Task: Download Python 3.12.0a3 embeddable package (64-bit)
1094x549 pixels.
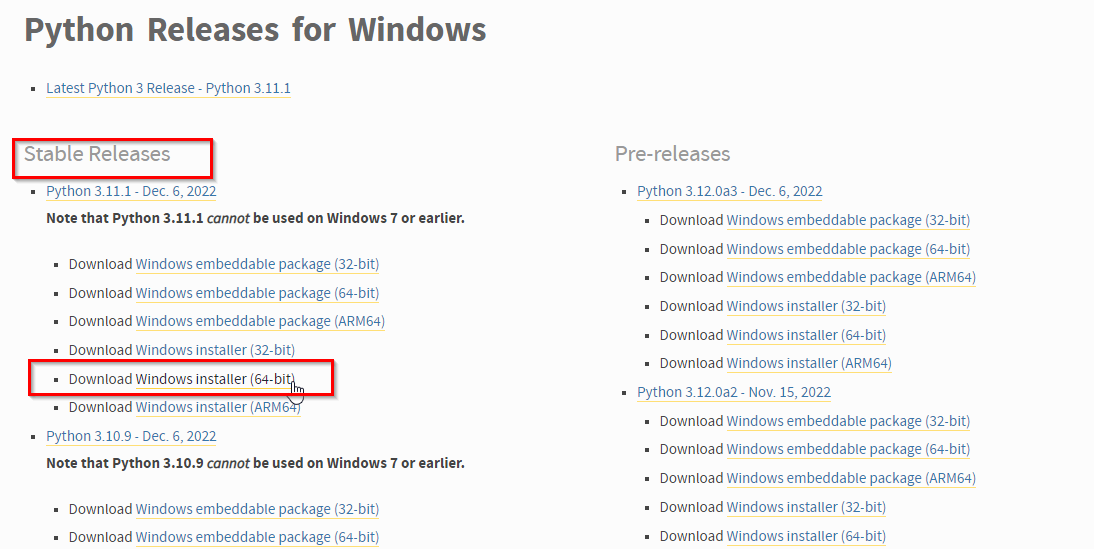Action: pyautogui.click(x=848, y=249)
